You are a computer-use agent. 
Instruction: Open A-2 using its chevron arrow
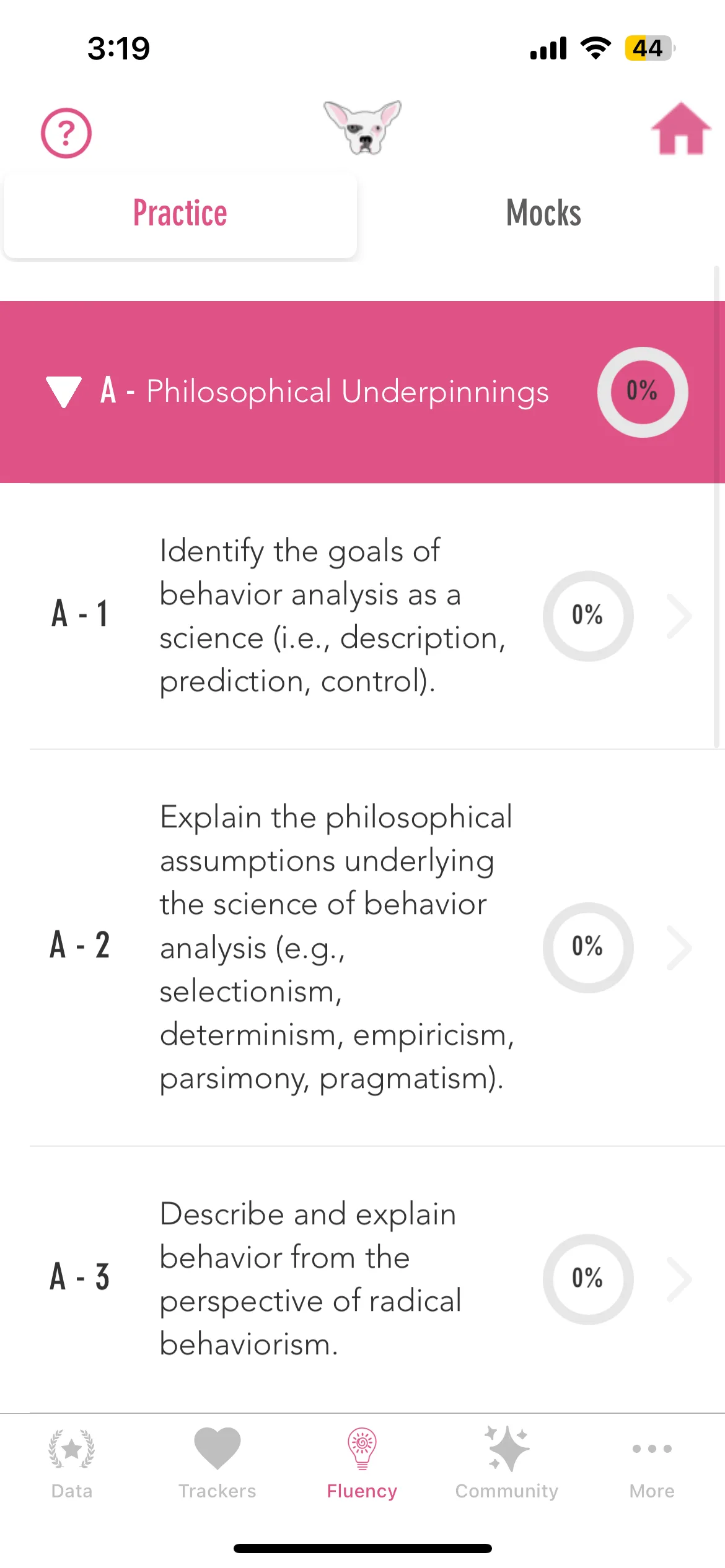coord(679,948)
